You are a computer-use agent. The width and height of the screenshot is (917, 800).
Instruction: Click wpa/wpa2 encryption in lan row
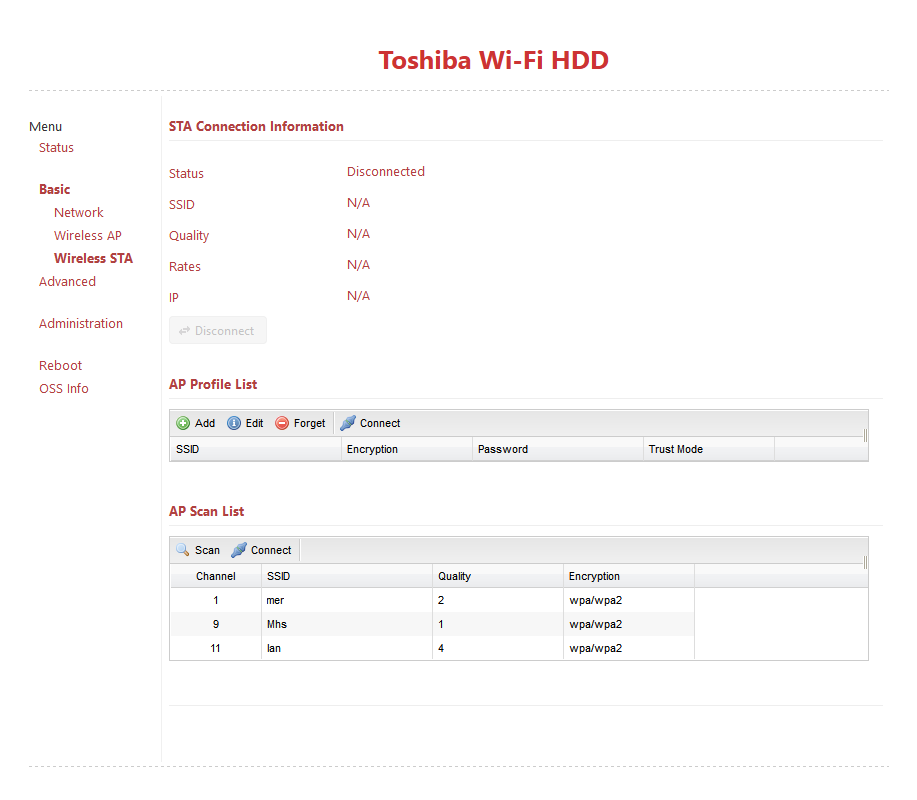(x=595, y=648)
